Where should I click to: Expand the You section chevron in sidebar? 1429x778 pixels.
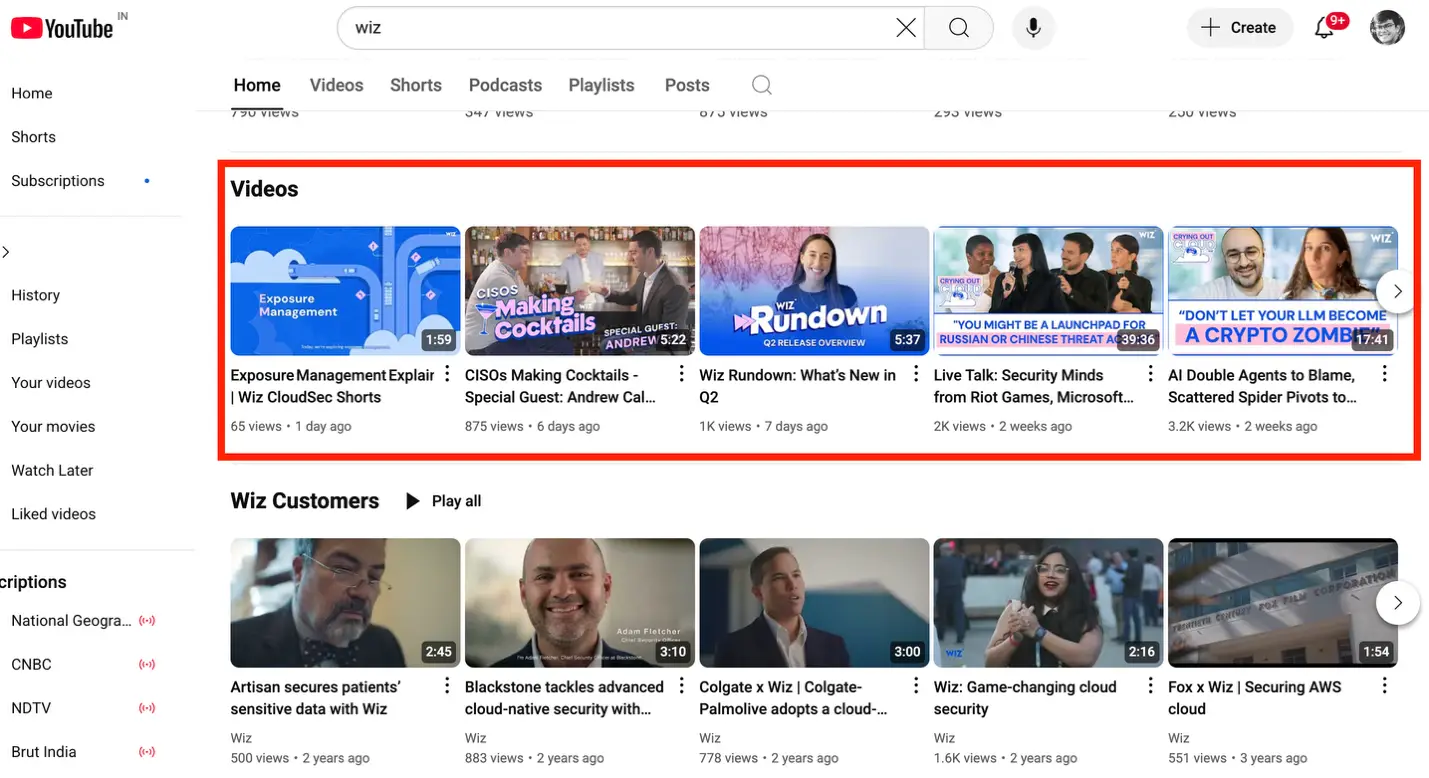pyautogui.click(x=6, y=252)
